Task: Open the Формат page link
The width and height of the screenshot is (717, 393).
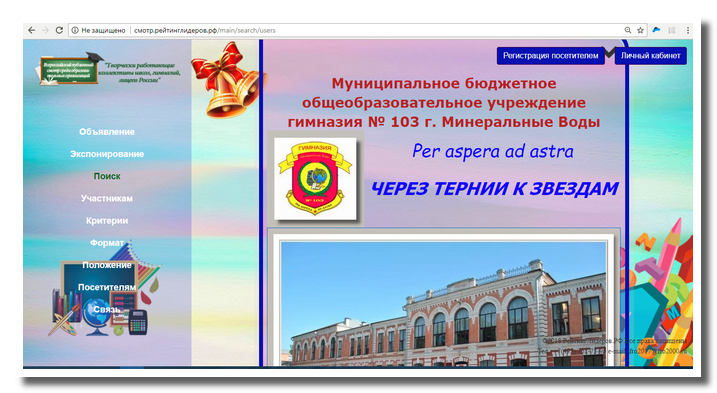Action: click(107, 243)
